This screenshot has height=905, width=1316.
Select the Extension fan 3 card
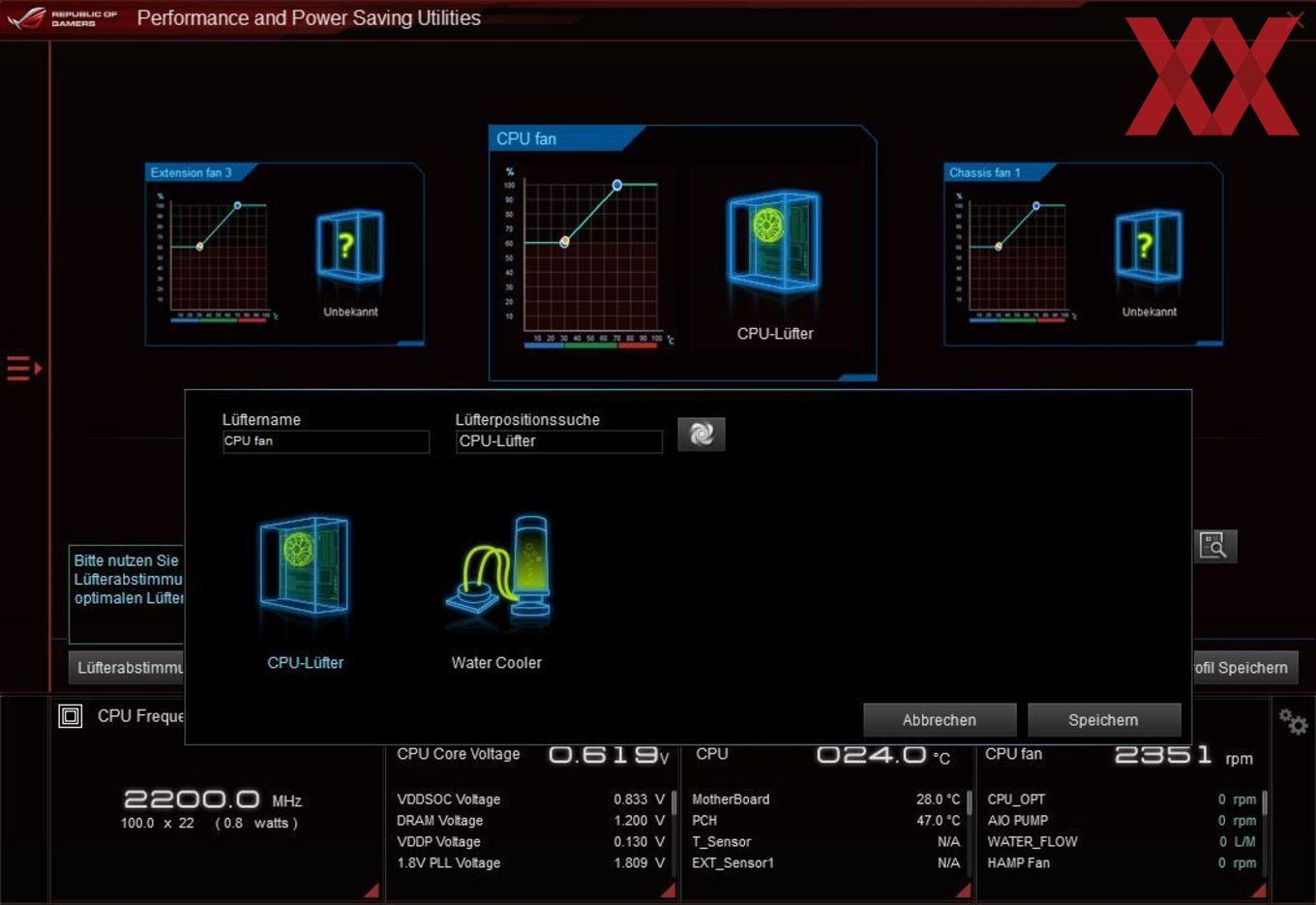tap(284, 255)
